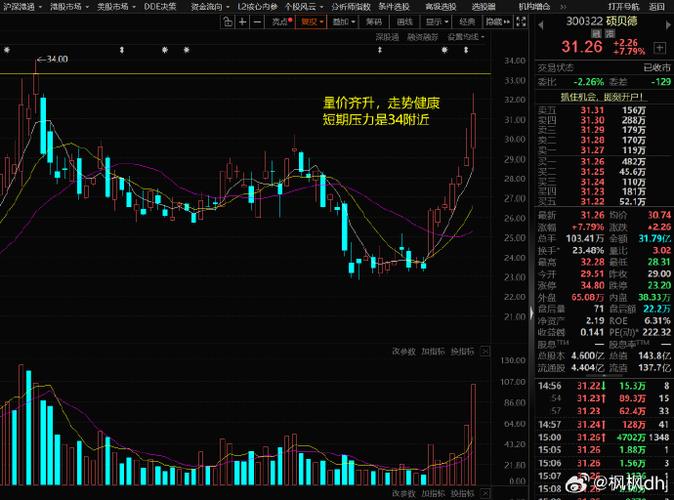Switch to the 经典 classic layout
The height and width of the screenshot is (500, 674).
tap(467, 21)
